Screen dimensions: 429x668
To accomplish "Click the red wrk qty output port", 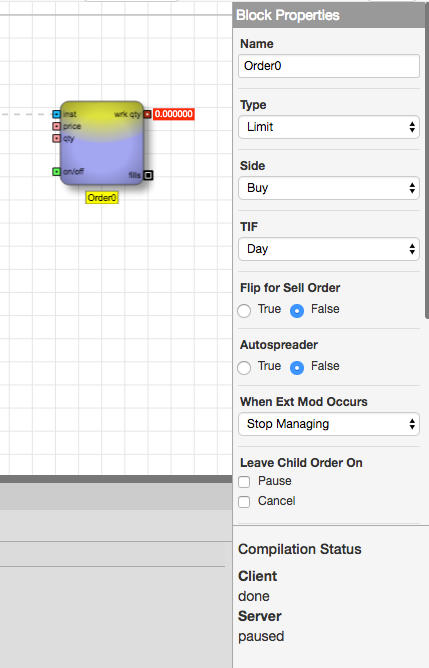I will point(147,114).
